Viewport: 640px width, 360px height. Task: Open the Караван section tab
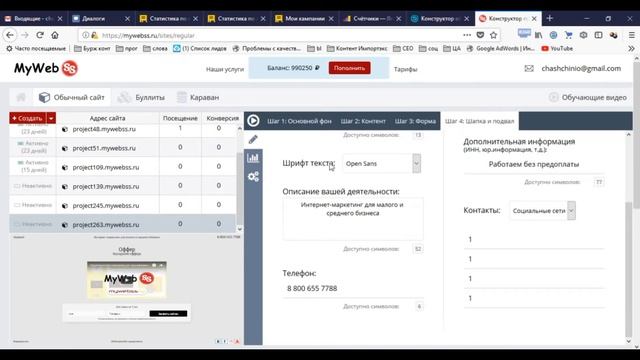(x=198, y=97)
